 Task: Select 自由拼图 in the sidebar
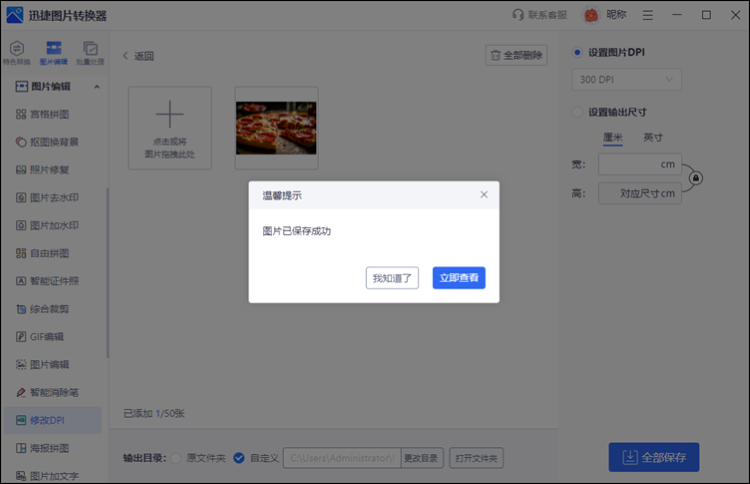(43, 253)
